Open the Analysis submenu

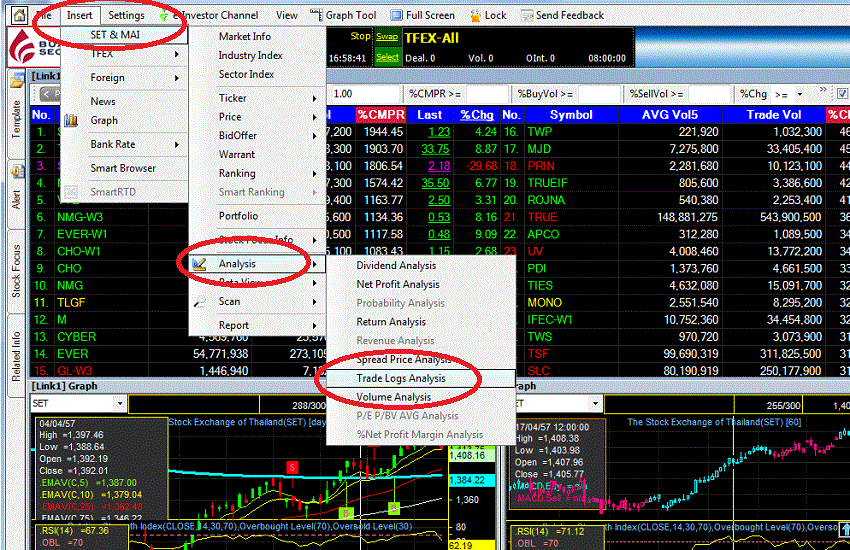257,264
